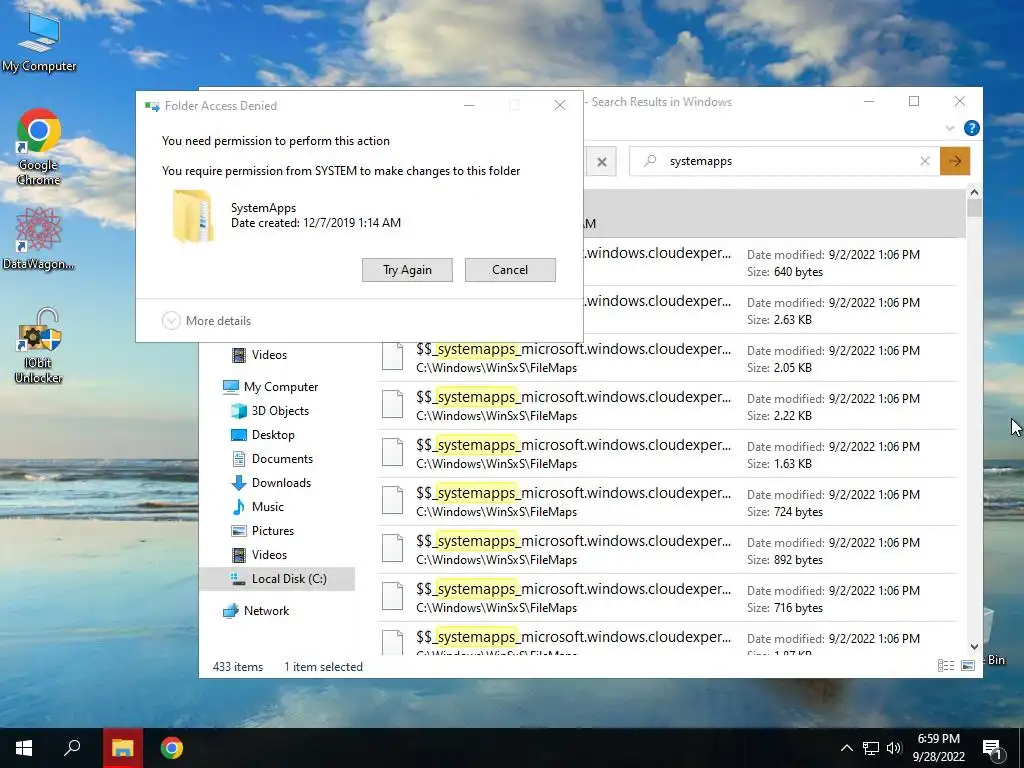Open the Explorer help question mark
This screenshot has height=768, width=1024.
[x=972, y=128]
